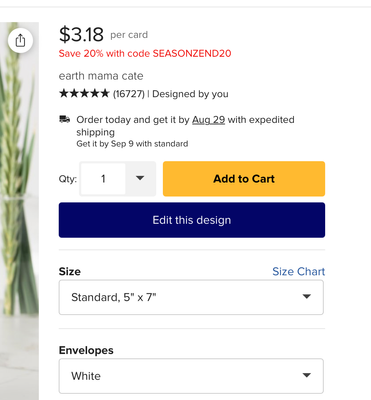Screen dimensions: 371x400
Task: Expand the Envelopes dropdown showing White
Action: (191, 376)
